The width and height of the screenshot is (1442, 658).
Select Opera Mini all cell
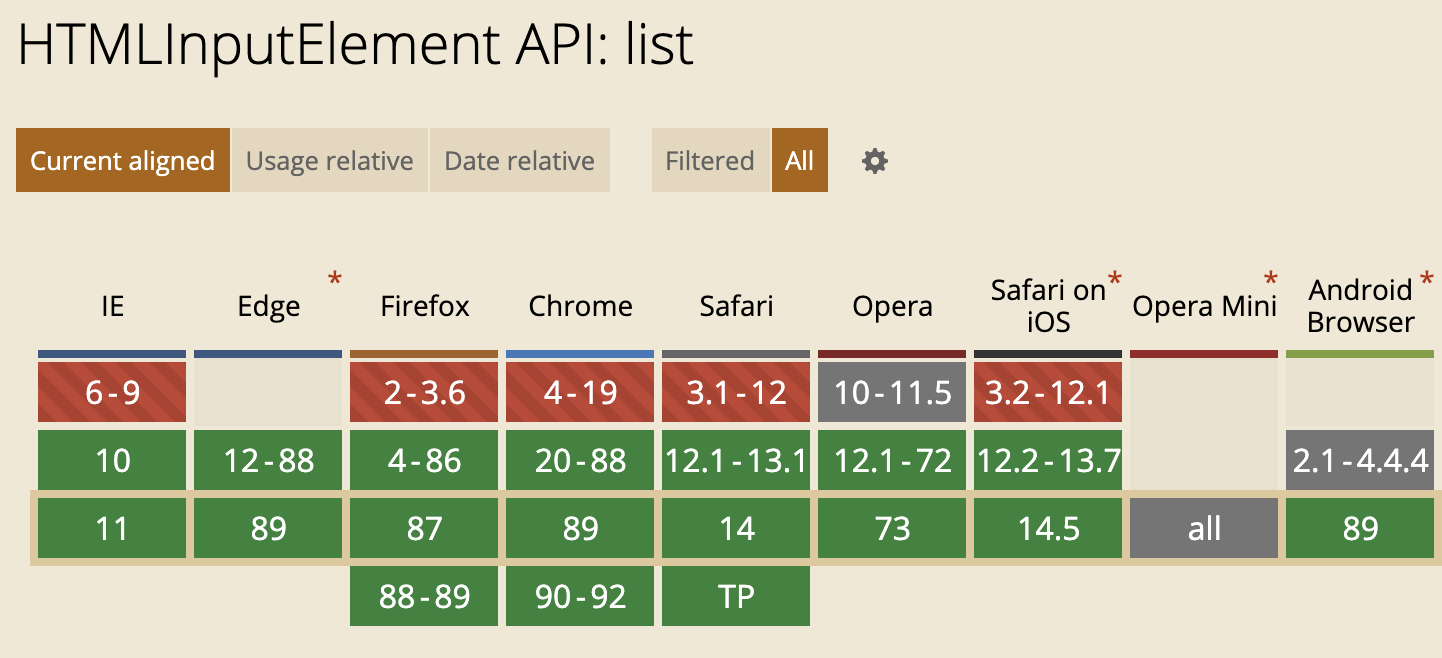click(1204, 528)
